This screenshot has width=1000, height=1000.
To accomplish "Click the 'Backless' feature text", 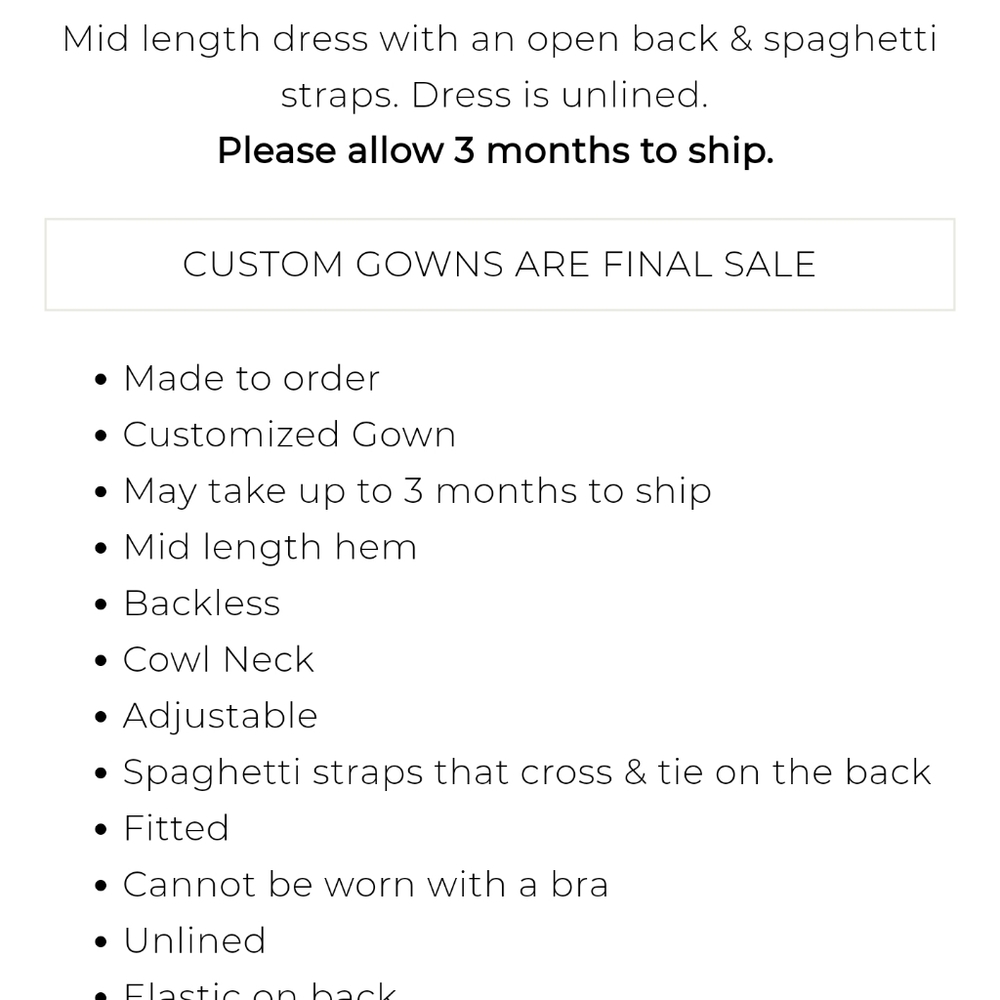I will click(201, 603).
